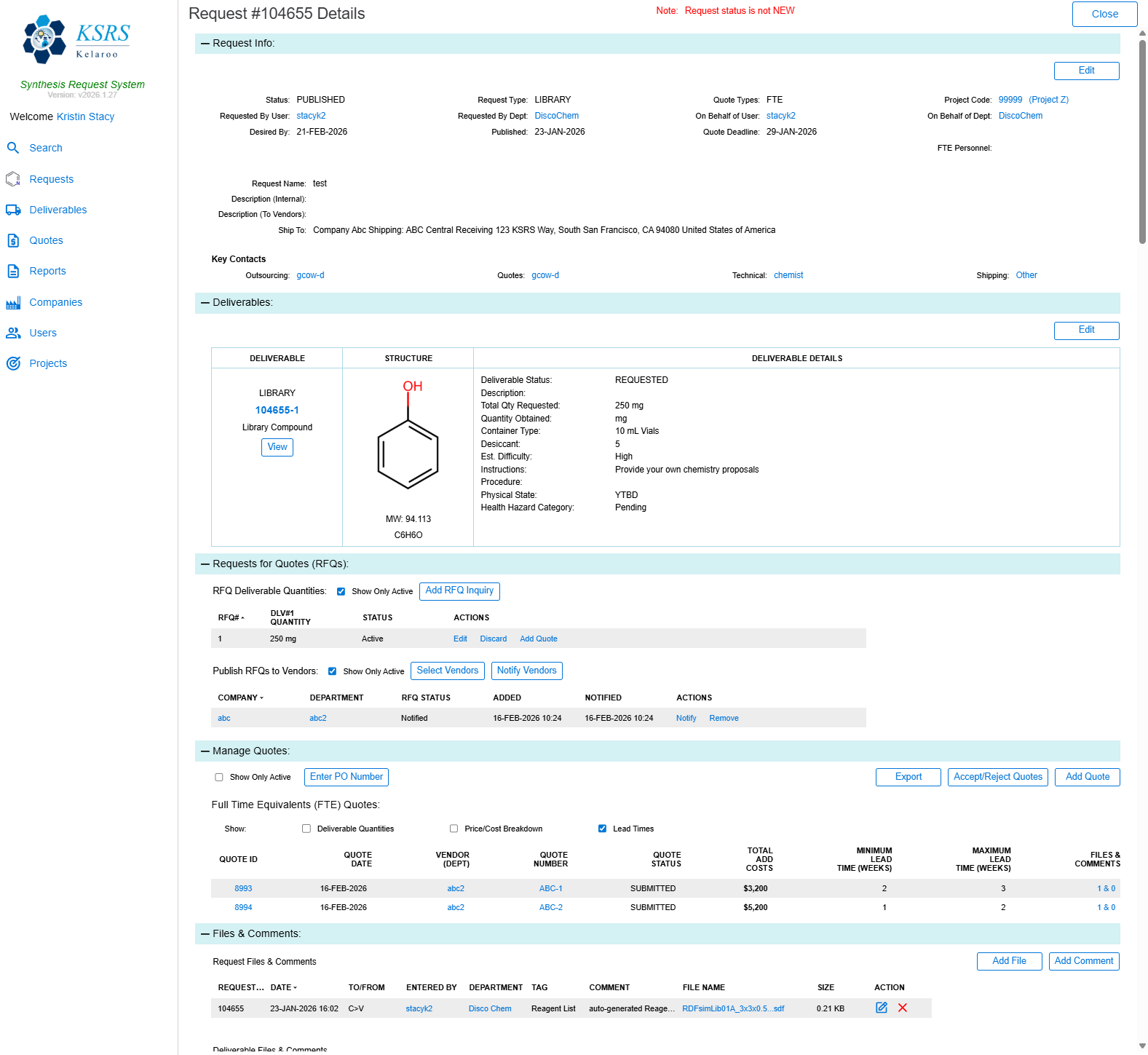Click the Projects target icon
1148x1055 pixels.
point(13,363)
